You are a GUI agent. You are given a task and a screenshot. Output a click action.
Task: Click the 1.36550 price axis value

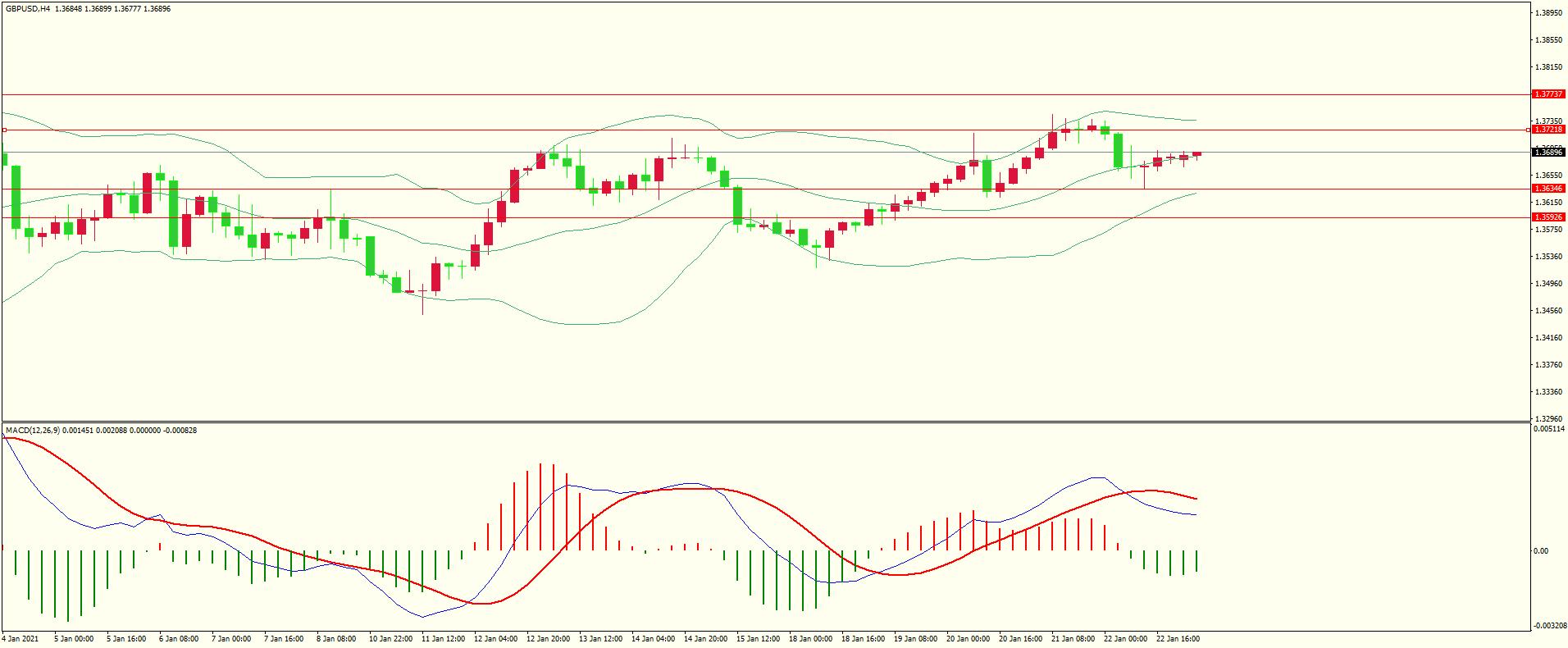coord(1548,176)
